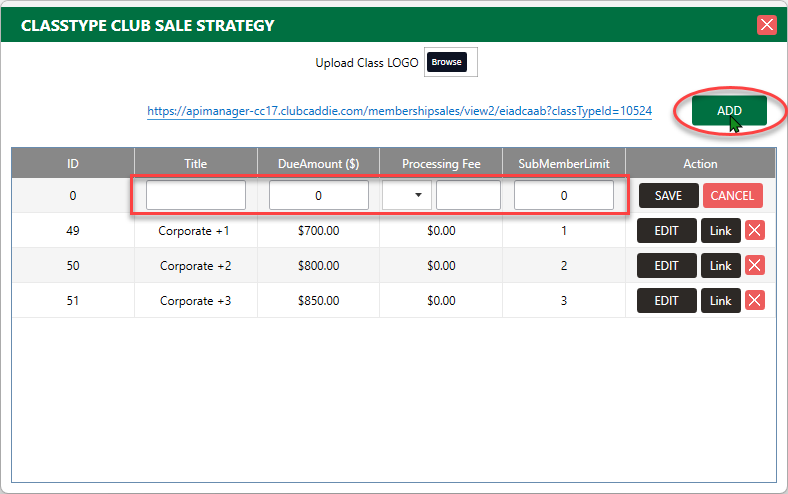The height and width of the screenshot is (494, 788).
Task: Open the Processing Fee type dropdown
Action: click(x=407, y=195)
